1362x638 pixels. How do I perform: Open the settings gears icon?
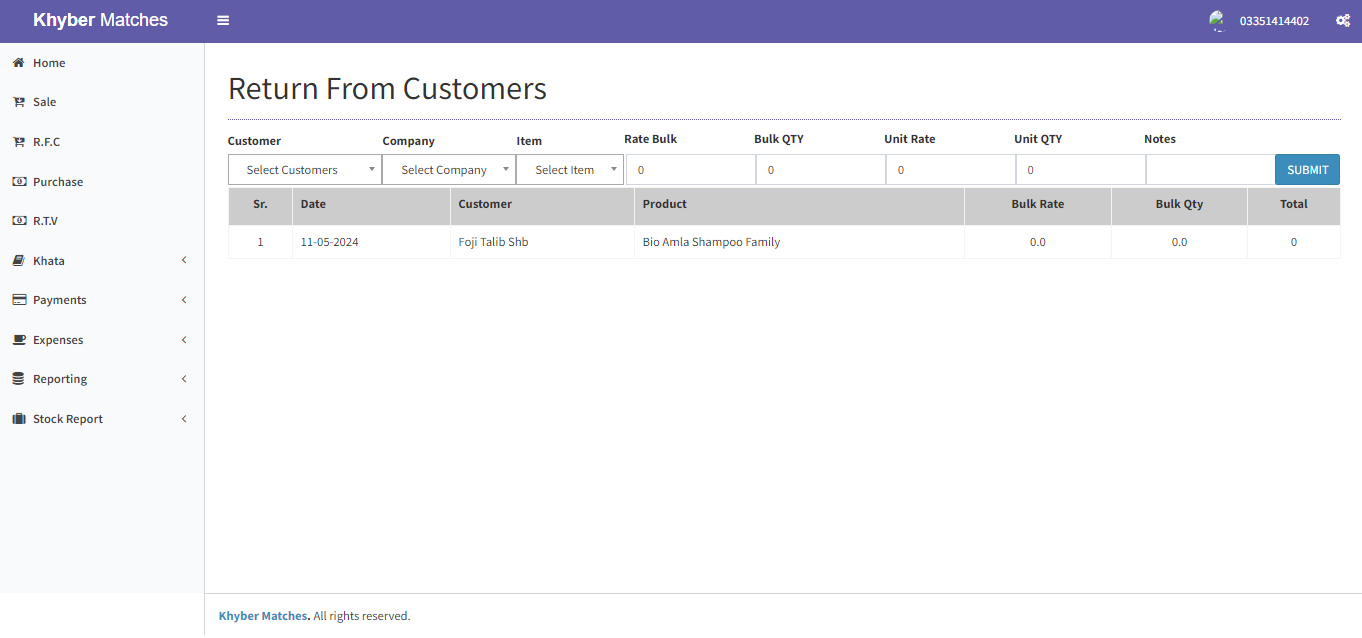(1343, 20)
